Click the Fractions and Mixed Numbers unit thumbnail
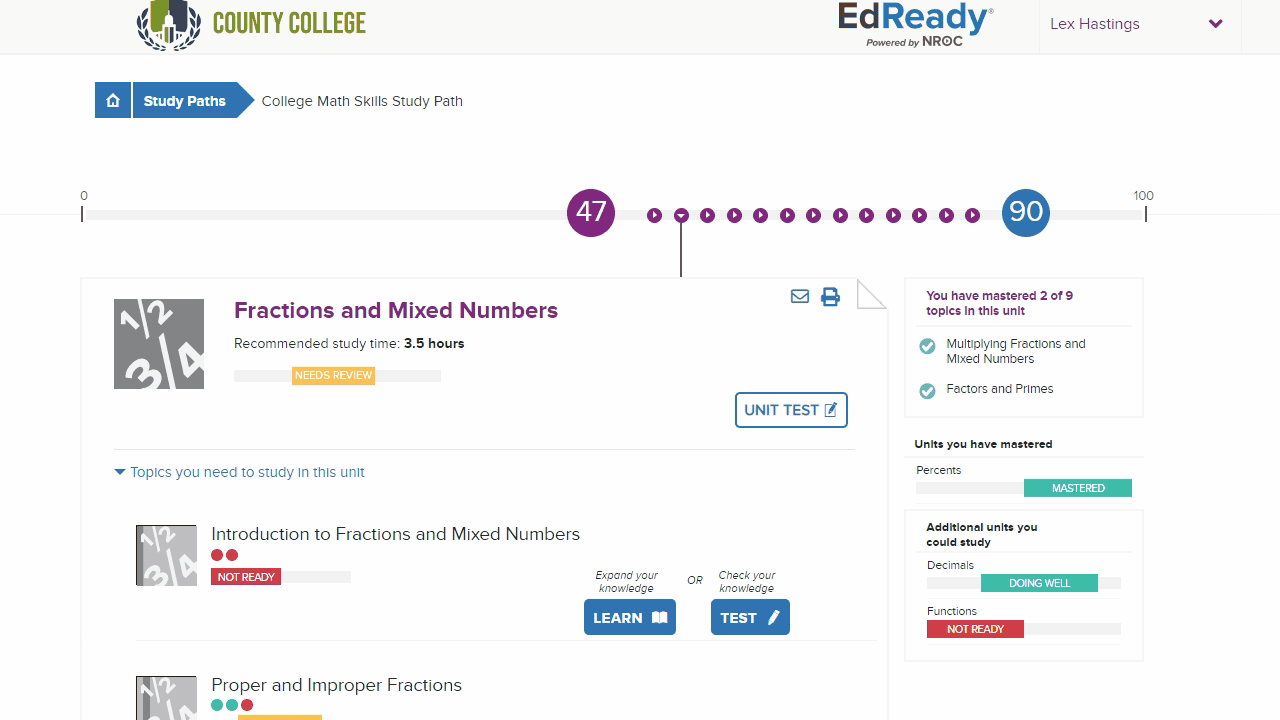This screenshot has height=720, width=1280. (159, 343)
